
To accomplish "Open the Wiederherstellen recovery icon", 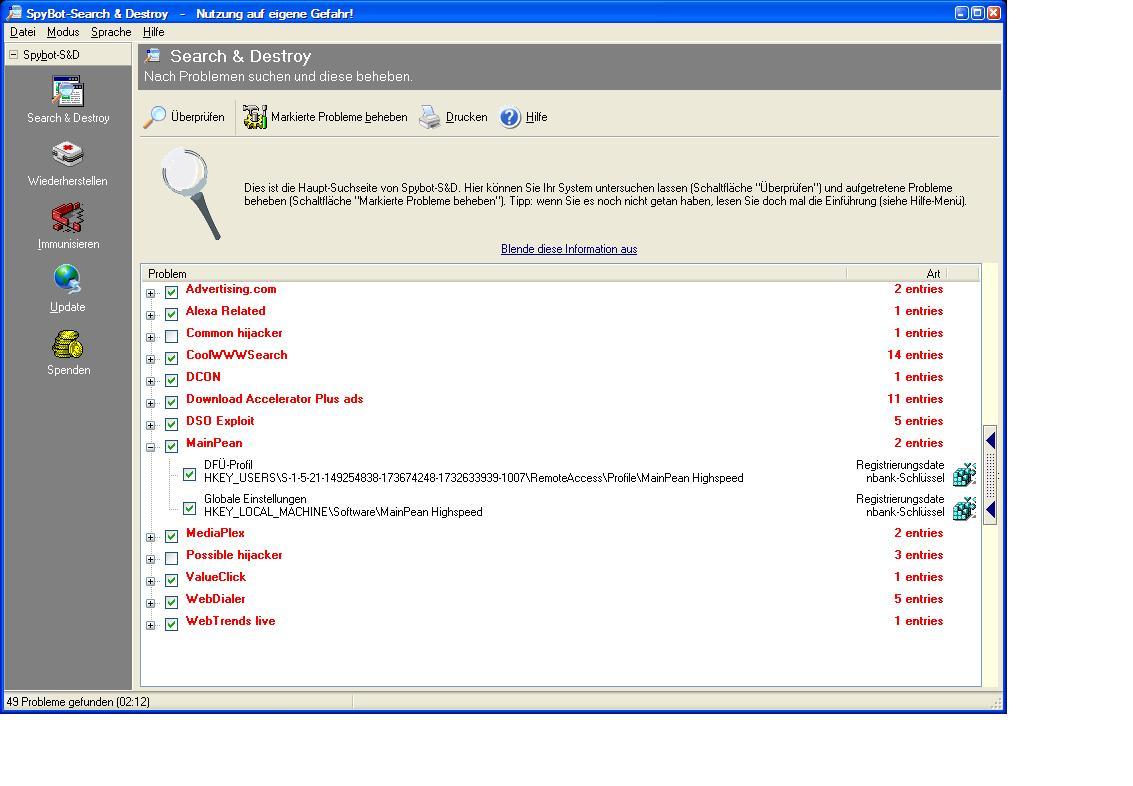I will point(68,154).
